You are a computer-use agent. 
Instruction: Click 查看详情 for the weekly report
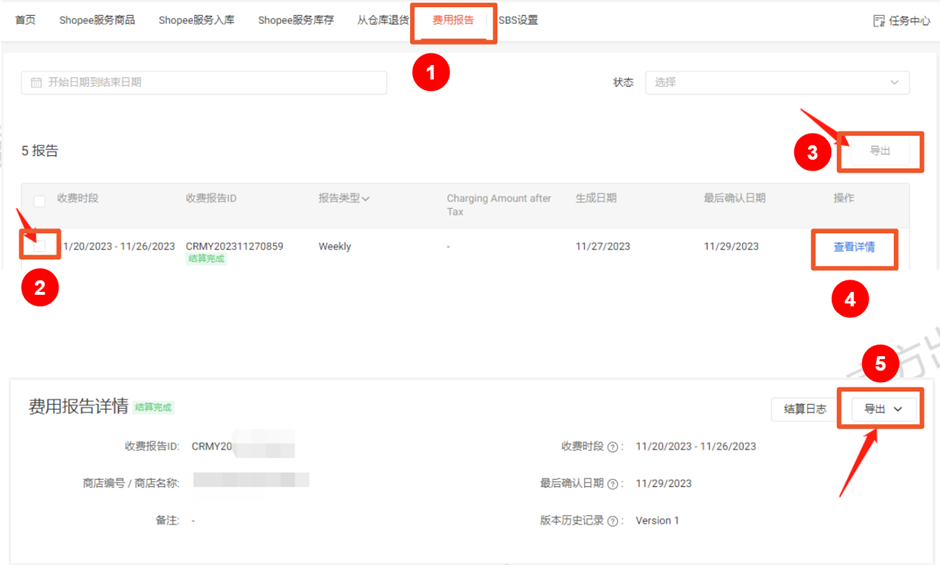854,247
